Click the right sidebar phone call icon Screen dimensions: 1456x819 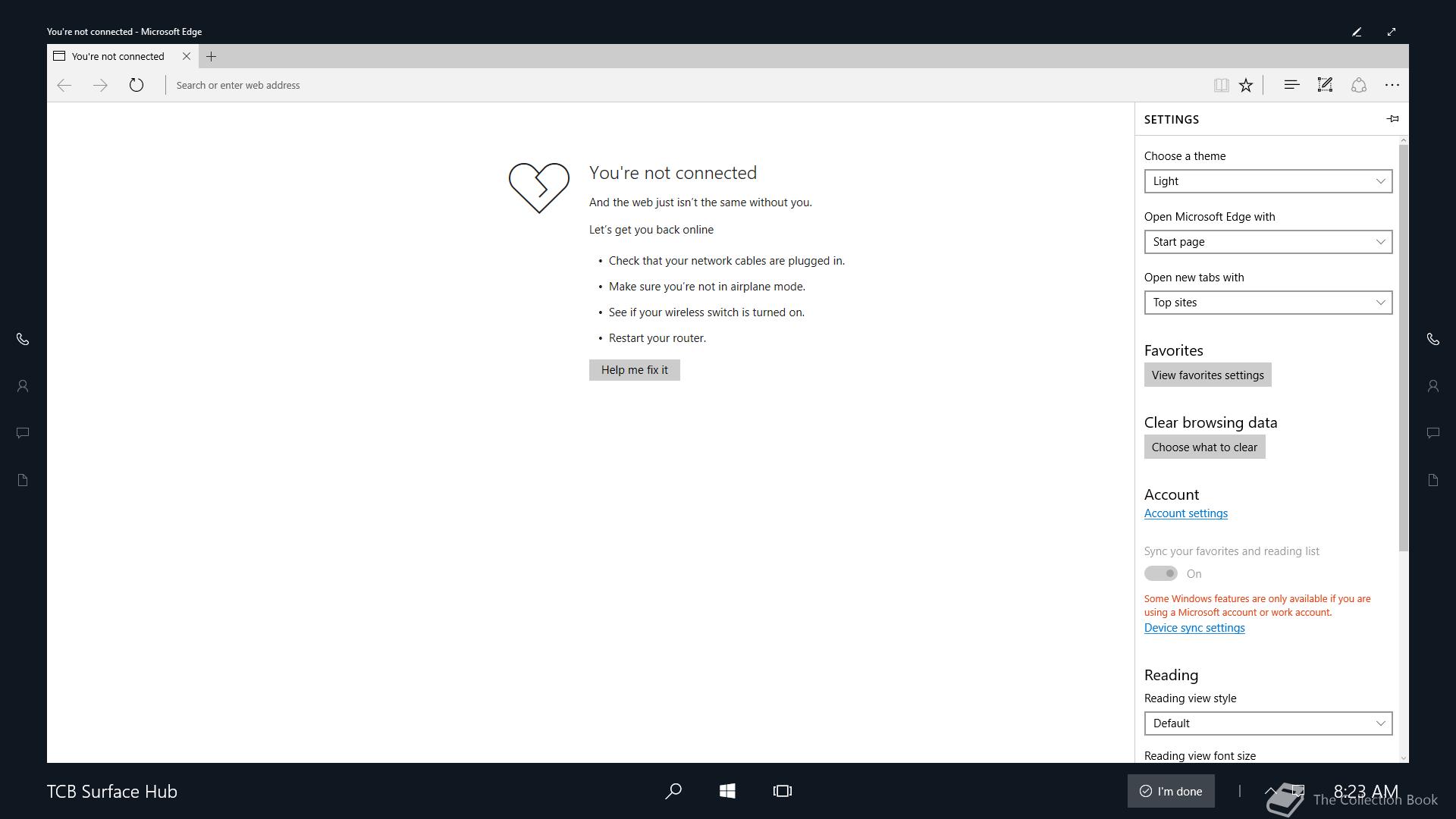coord(1433,339)
